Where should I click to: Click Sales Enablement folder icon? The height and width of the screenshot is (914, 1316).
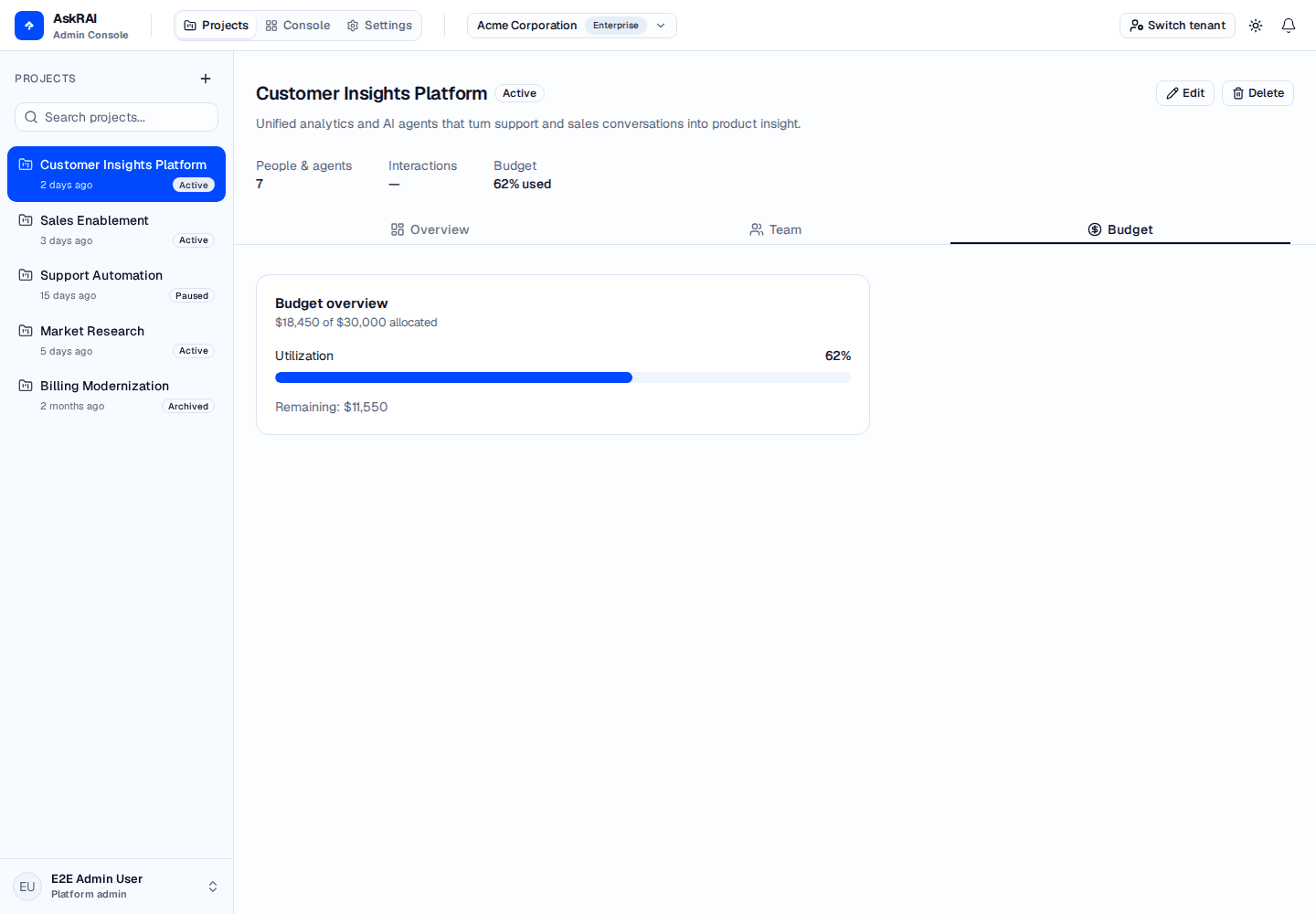point(26,220)
